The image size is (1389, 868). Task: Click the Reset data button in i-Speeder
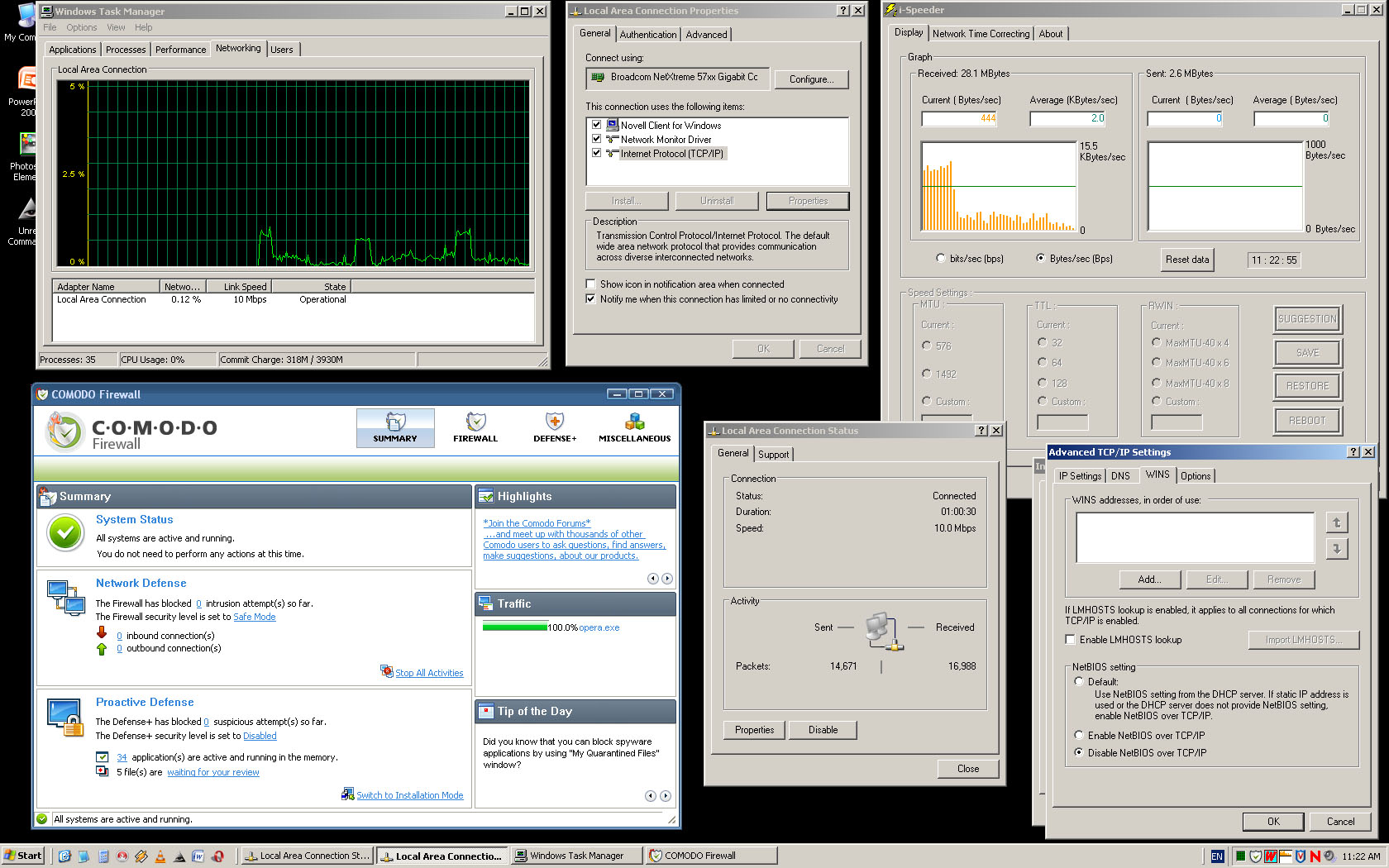pyautogui.click(x=1186, y=260)
